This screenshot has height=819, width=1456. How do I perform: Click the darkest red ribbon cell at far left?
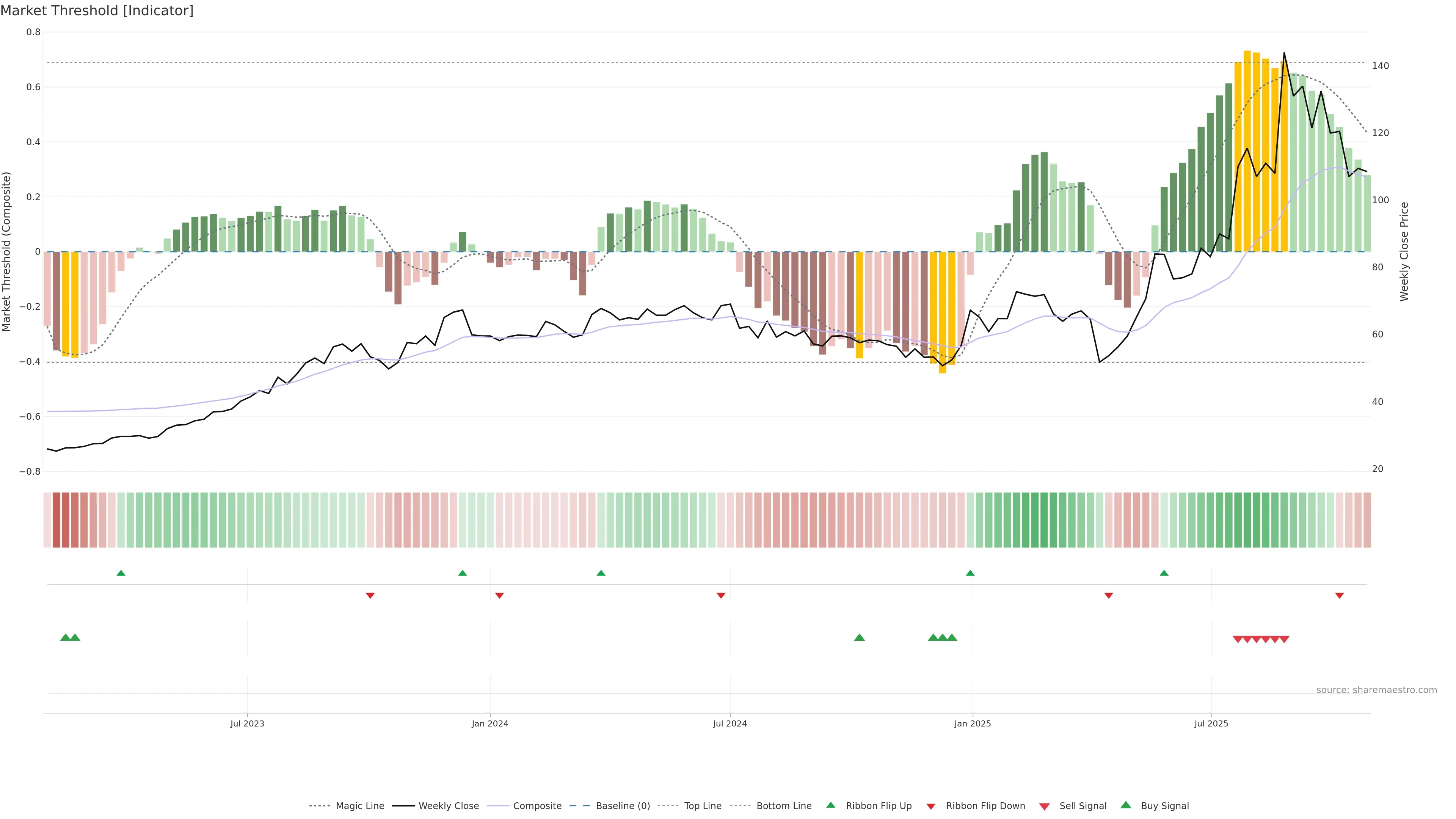(x=56, y=520)
